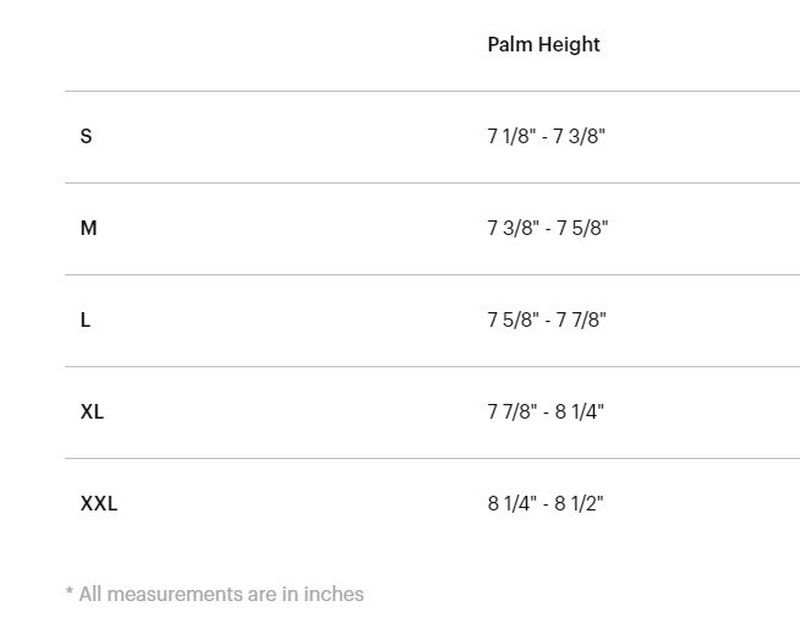Select the S size label
The width and height of the screenshot is (800, 639).
coord(86,136)
